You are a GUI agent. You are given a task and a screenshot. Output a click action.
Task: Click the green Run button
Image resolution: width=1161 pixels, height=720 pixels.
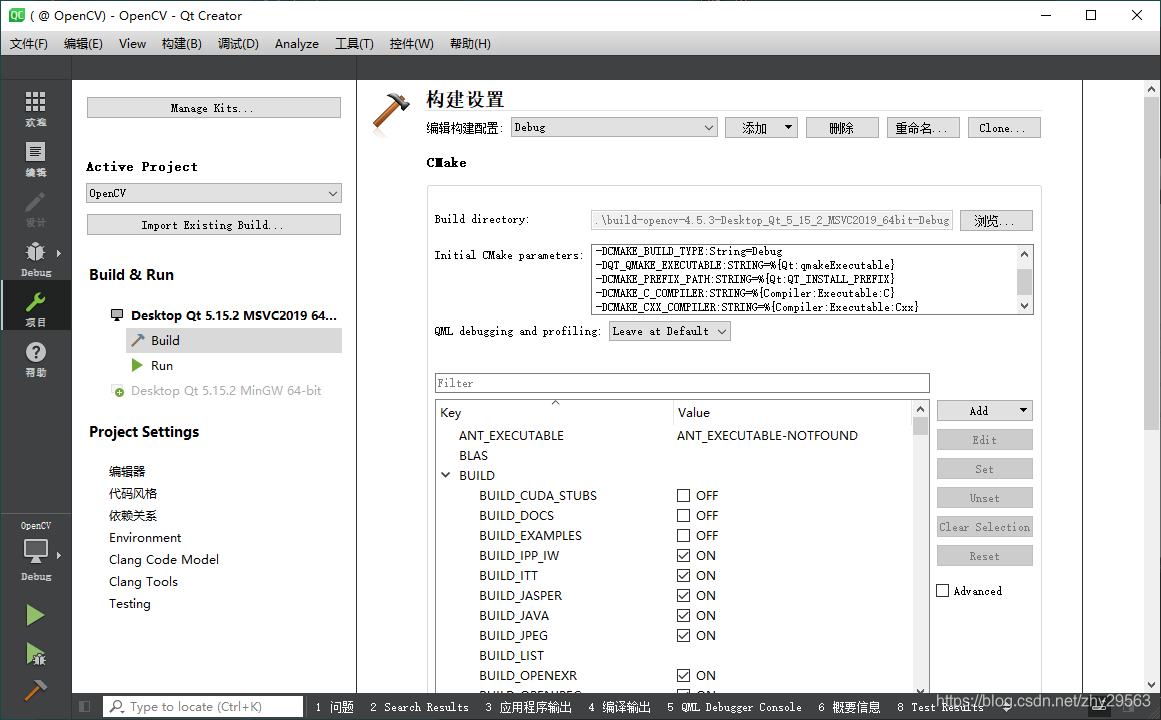coord(35,615)
